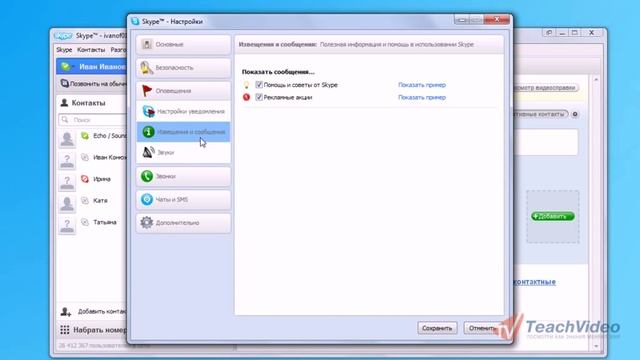Click the red icon beside Рекламные акции
The width and height of the screenshot is (640, 360).
pos(247,97)
